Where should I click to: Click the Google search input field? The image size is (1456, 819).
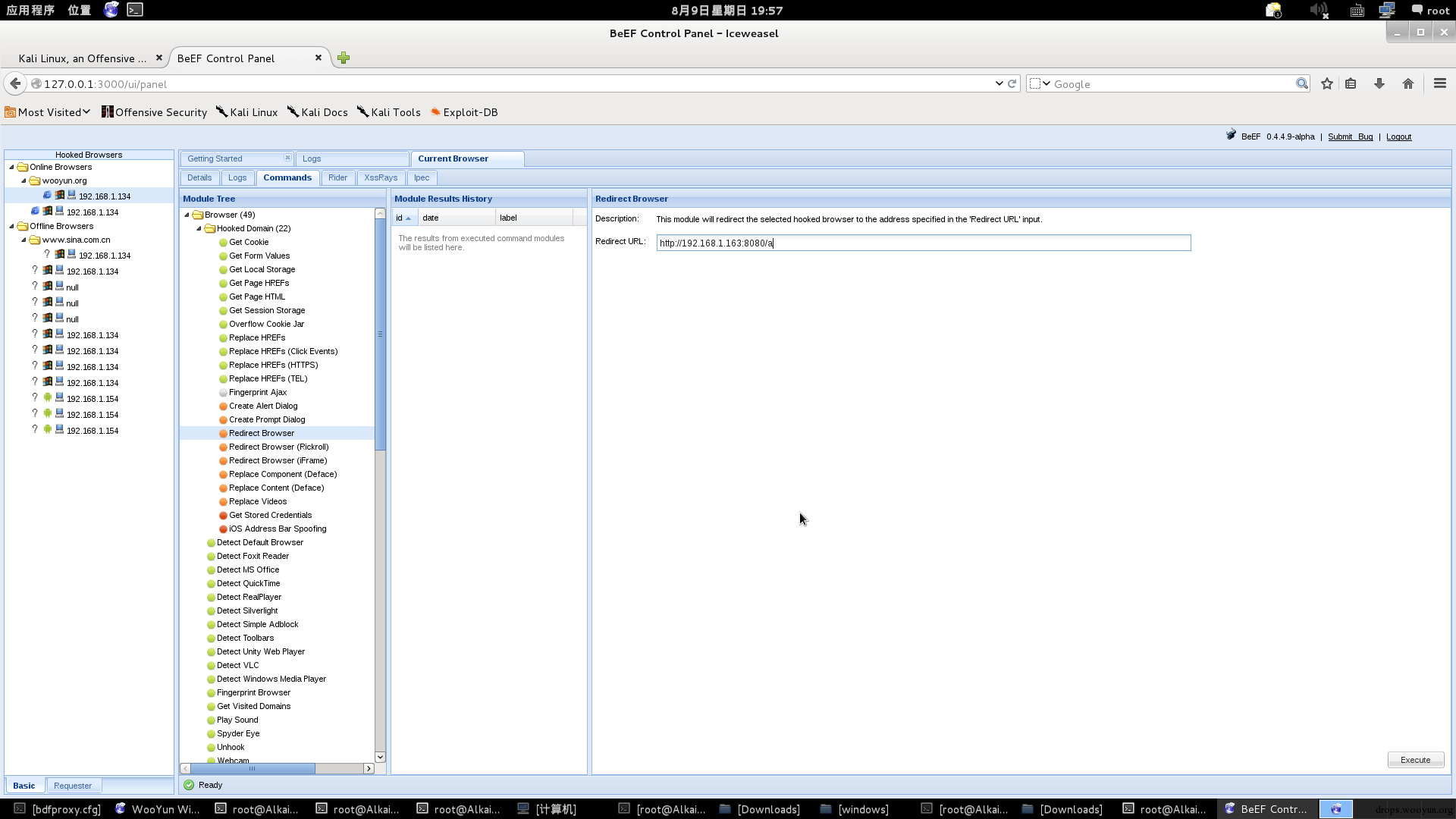(x=1172, y=83)
